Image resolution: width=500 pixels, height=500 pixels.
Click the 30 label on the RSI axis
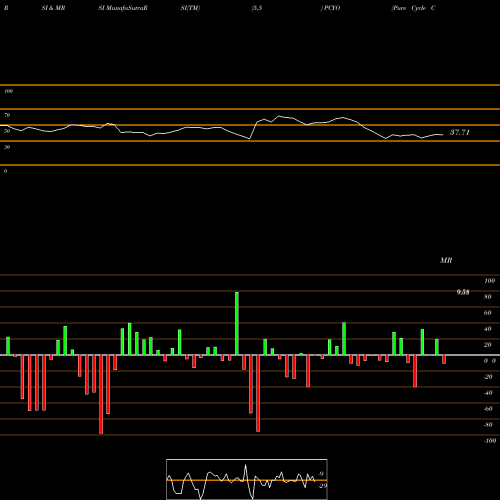point(7,147)
